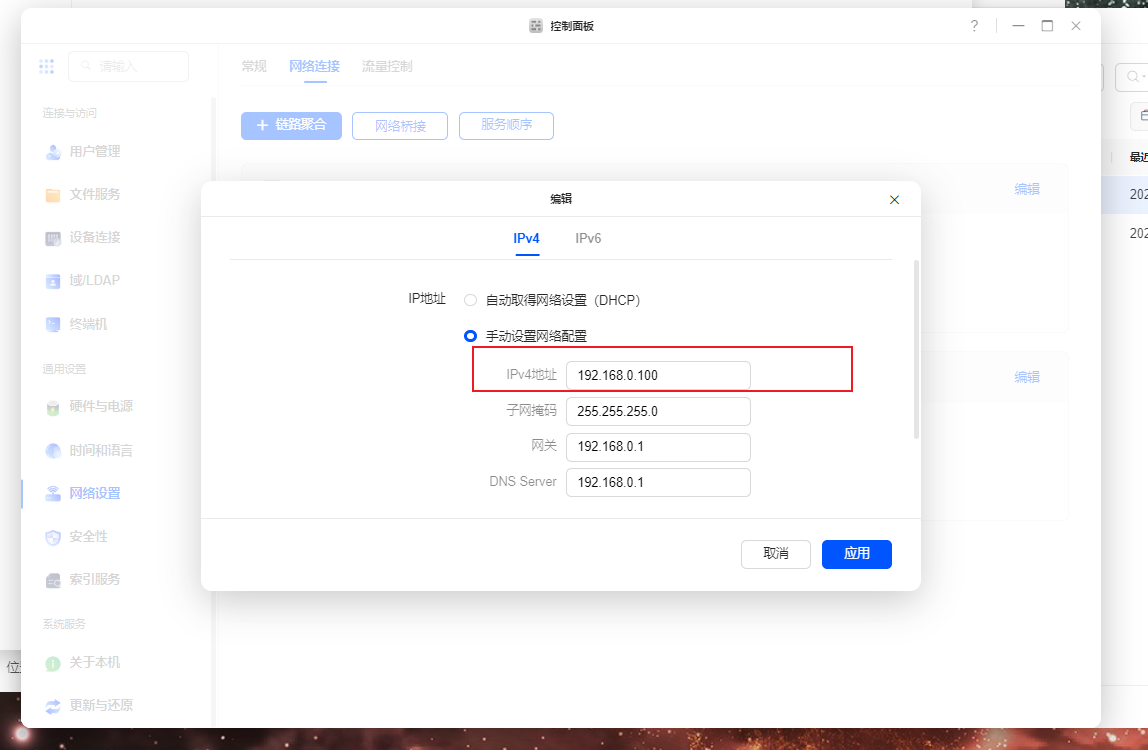Switch to the IPv4 tab

[x=527, y=239]
